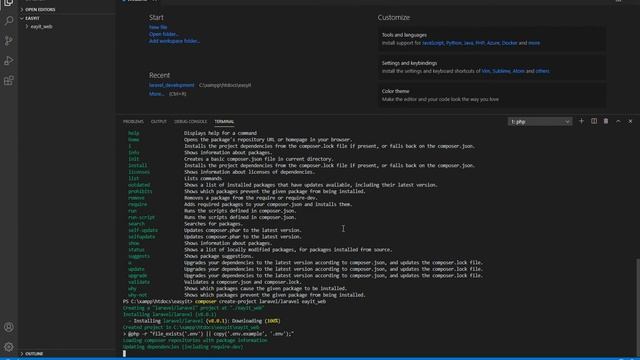
Task: Switch to the OUTPUT tab
Action: click(159, 122)
